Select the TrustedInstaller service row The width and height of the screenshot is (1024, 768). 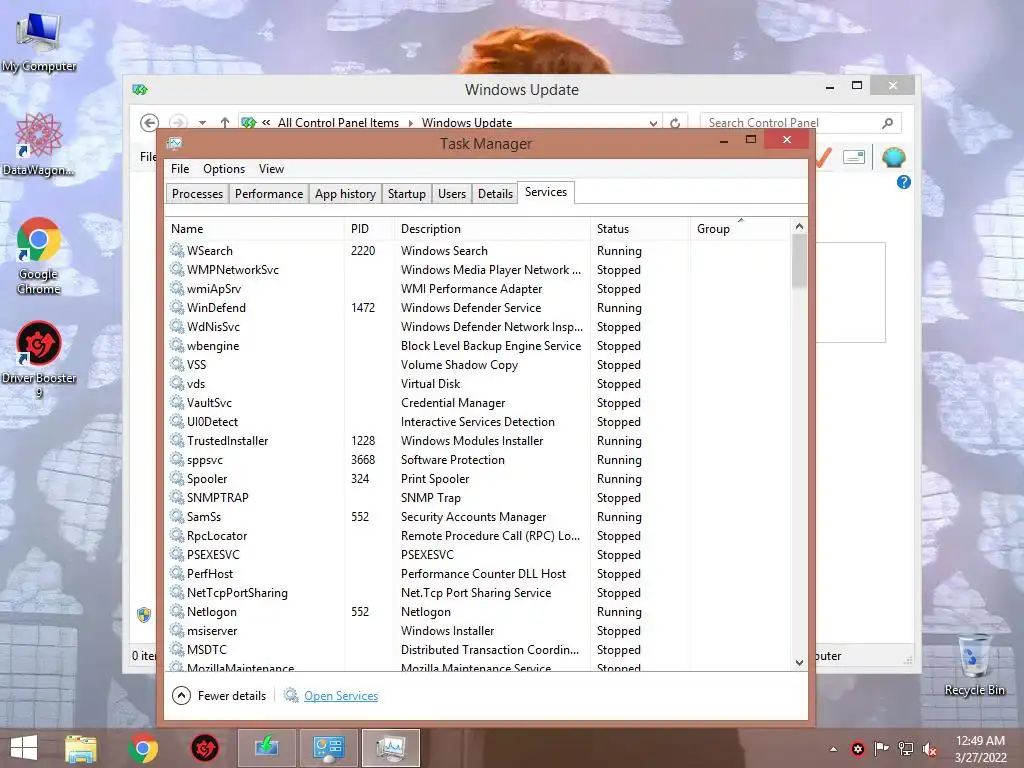click(x=478, y=441)
